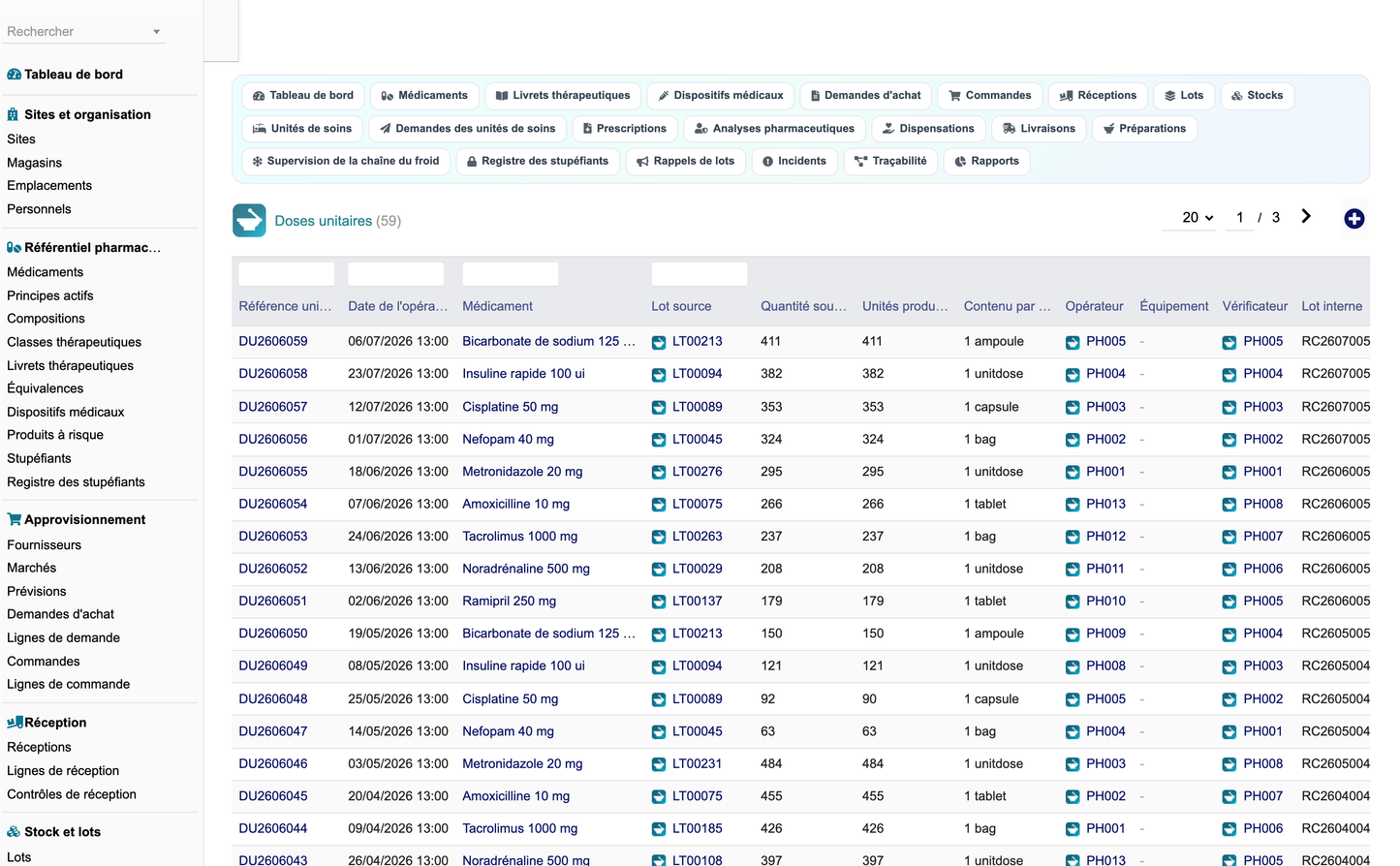Open Demandes d'achat tab

(865, 95)
